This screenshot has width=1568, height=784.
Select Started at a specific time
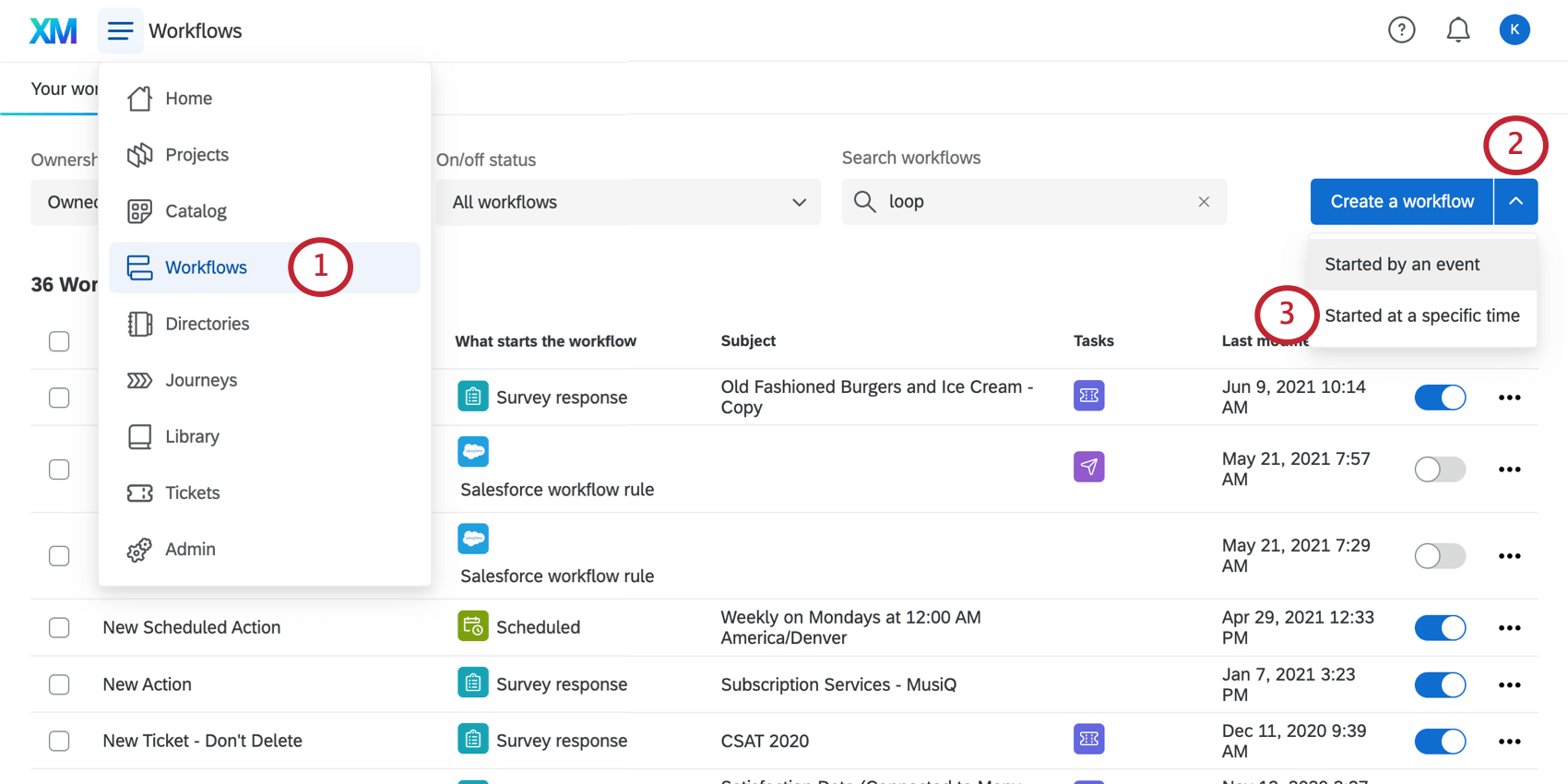(1421, 315)
